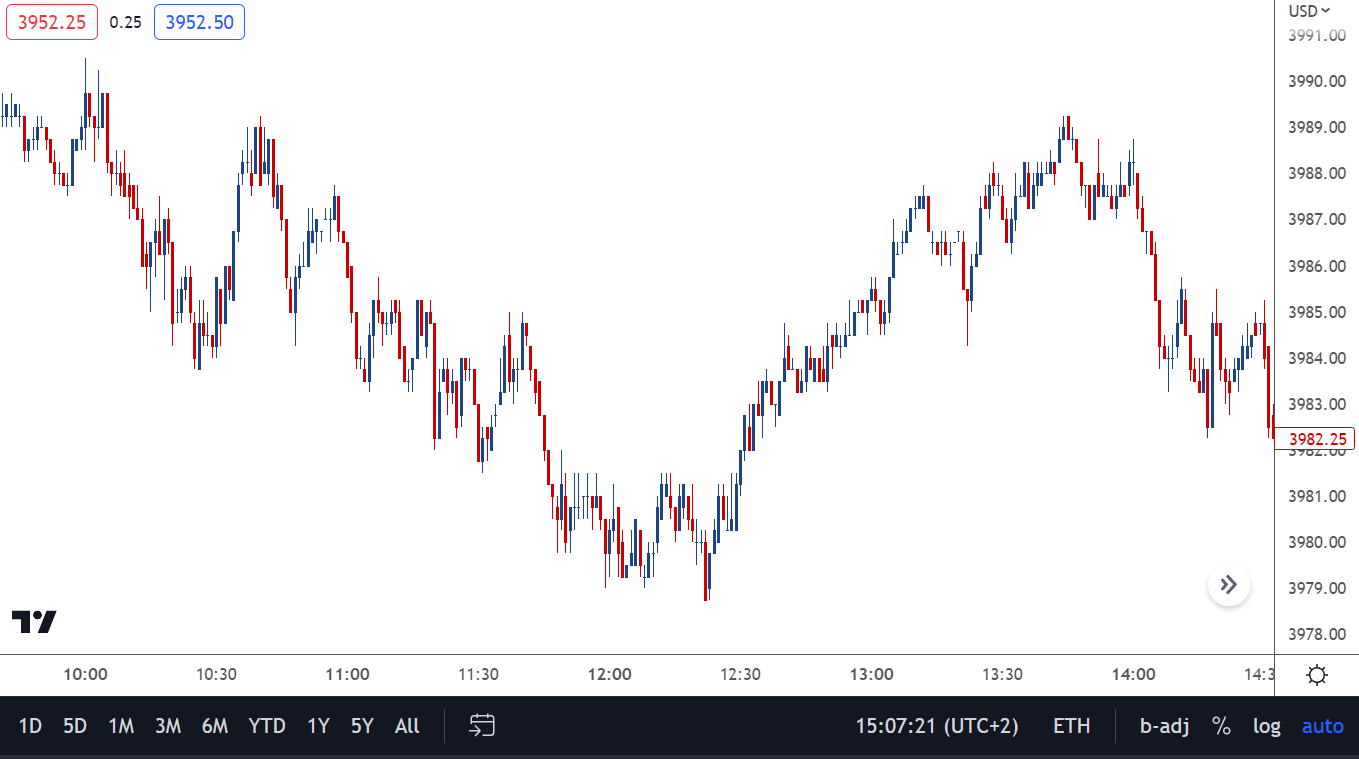
Task: Toggle the log scale option
Action: (1267, 726)
